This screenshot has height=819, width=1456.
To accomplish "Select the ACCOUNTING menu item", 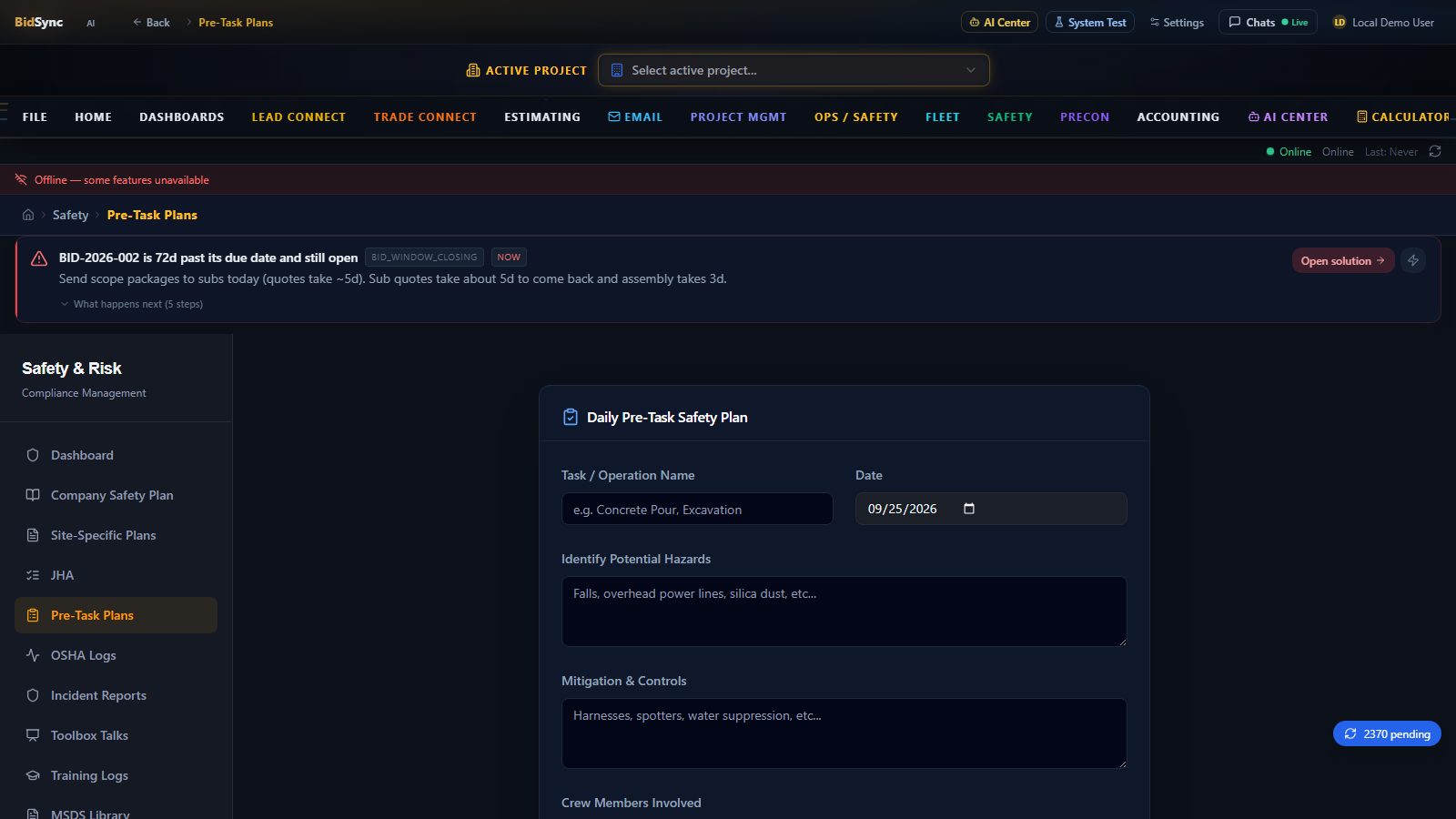I will tap(1178, 116).
